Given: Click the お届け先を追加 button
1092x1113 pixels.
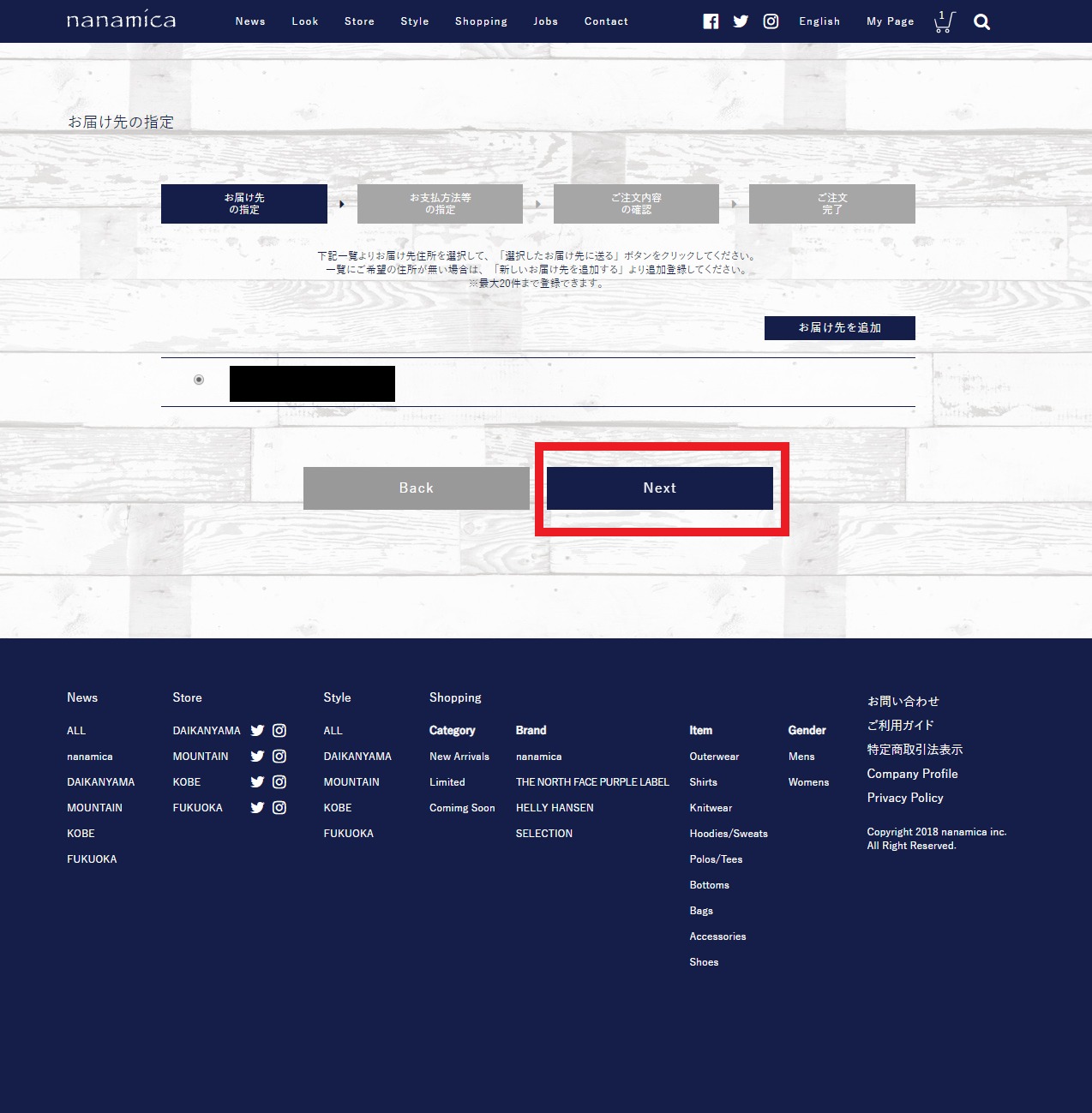Looking at the screenshot, I should point(839,328).
